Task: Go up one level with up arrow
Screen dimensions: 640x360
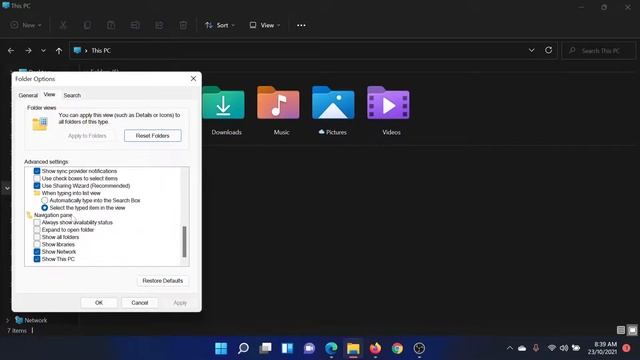Action: (59, 51)
